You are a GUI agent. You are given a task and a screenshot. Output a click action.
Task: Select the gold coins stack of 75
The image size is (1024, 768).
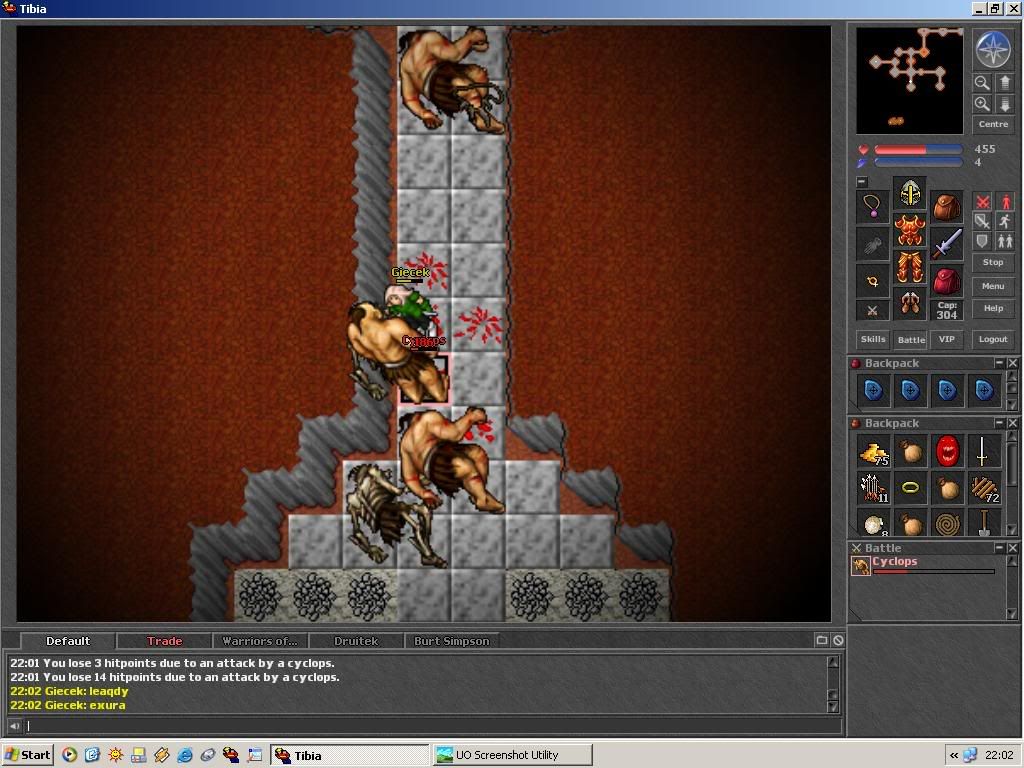coord(873,451)
